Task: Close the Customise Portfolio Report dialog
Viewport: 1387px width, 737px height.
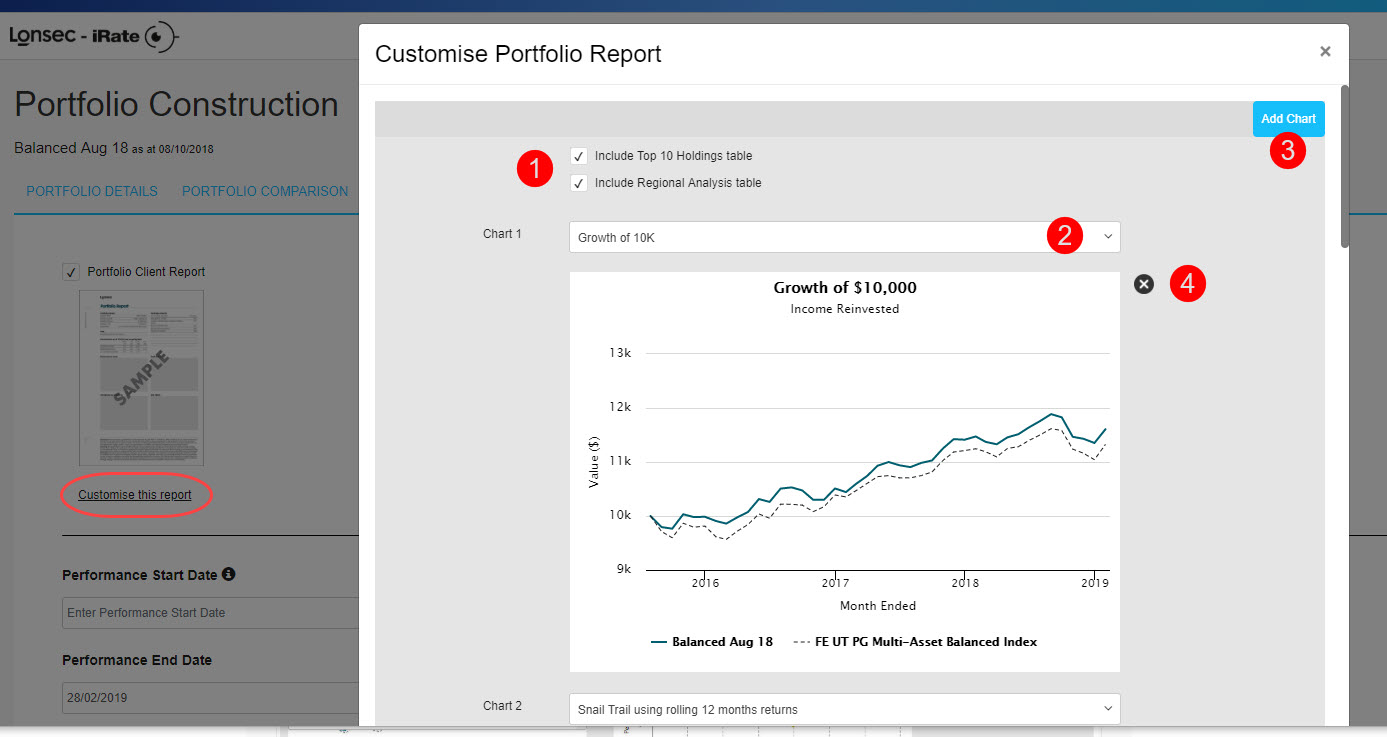Action: [x=1325, y=52]
